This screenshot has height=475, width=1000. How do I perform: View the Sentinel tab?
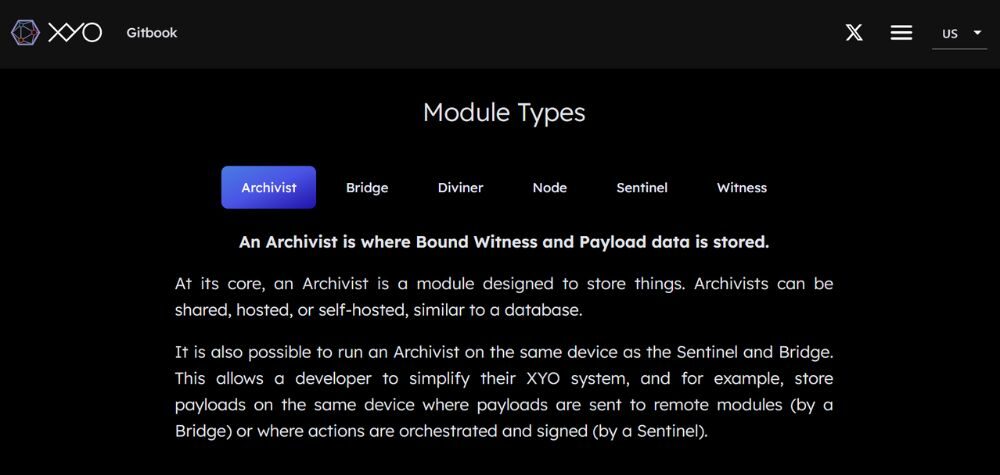642,187
